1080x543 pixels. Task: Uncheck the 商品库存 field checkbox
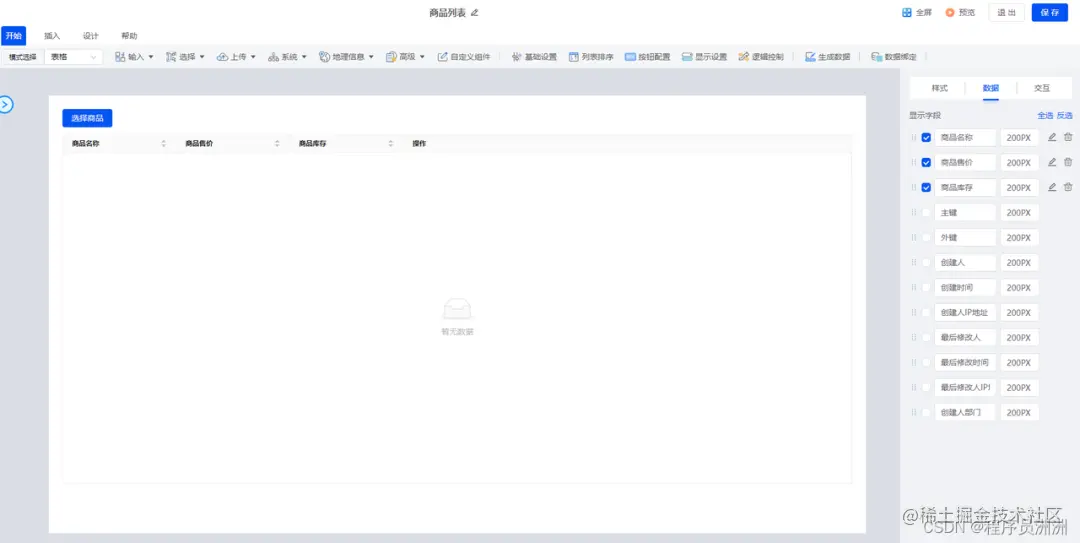pos(926,187)
